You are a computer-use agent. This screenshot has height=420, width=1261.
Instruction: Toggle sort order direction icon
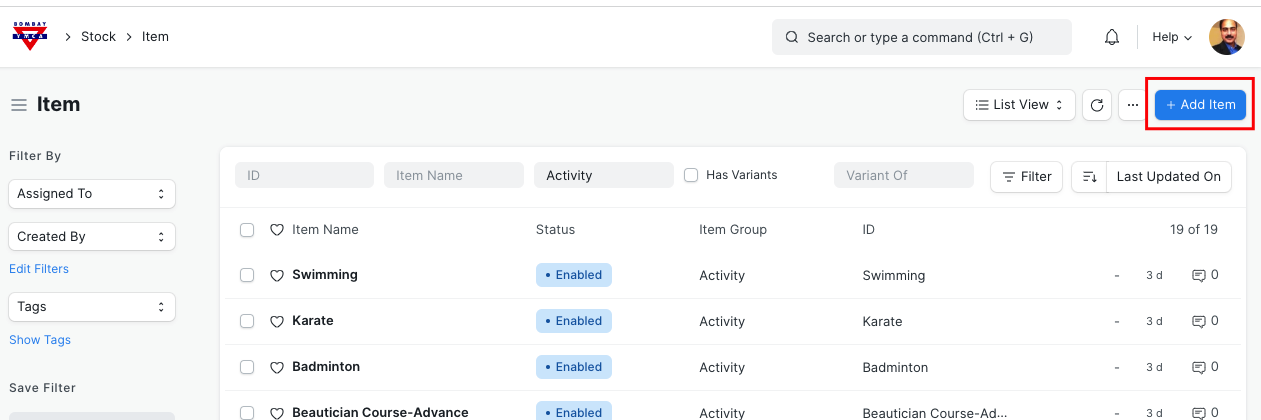click(1089, 176)
